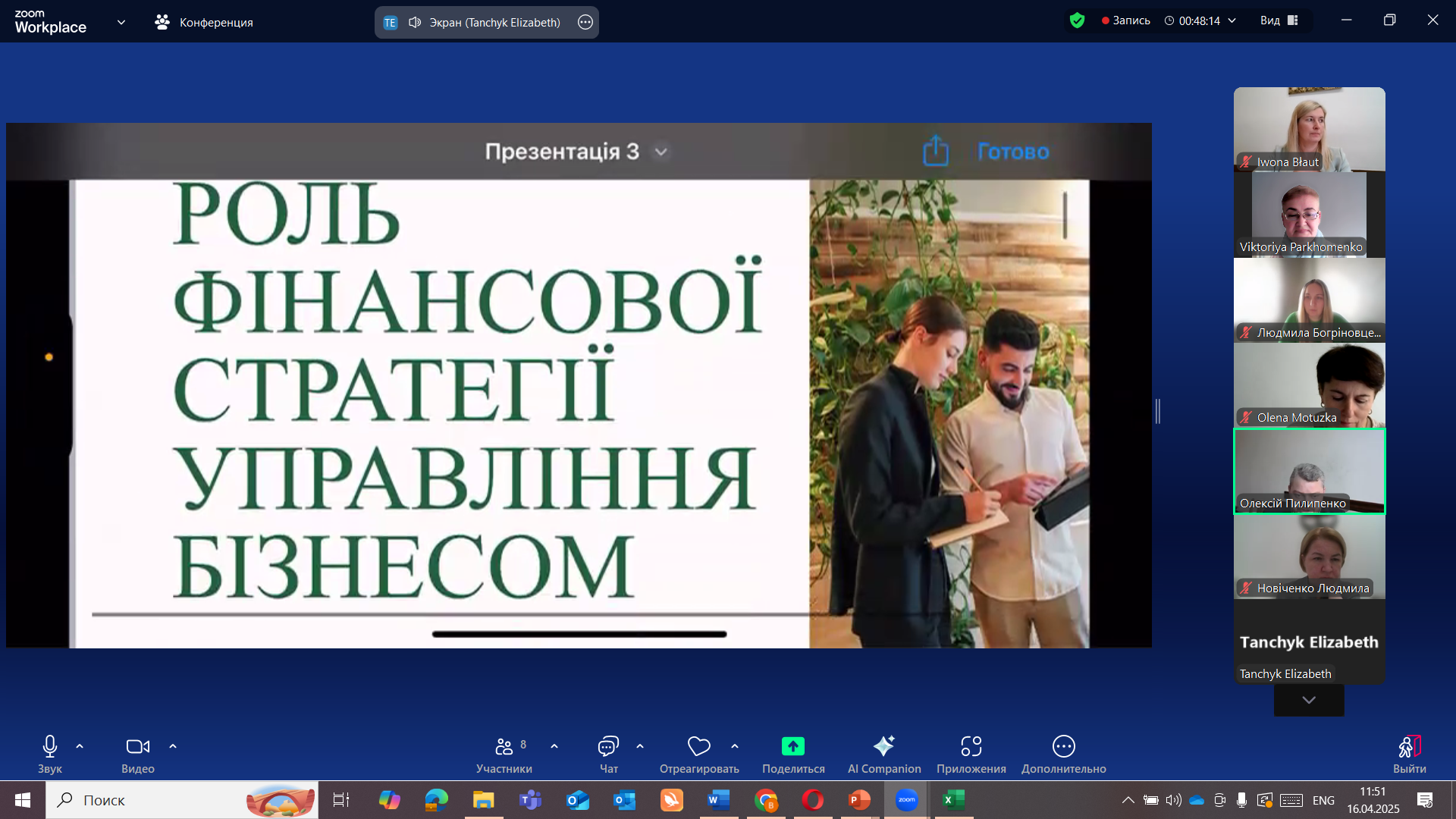Toggle the shared screen audio speaker
The width and height of the screenshot is (1456, 819).
click(x=415, y=22)
